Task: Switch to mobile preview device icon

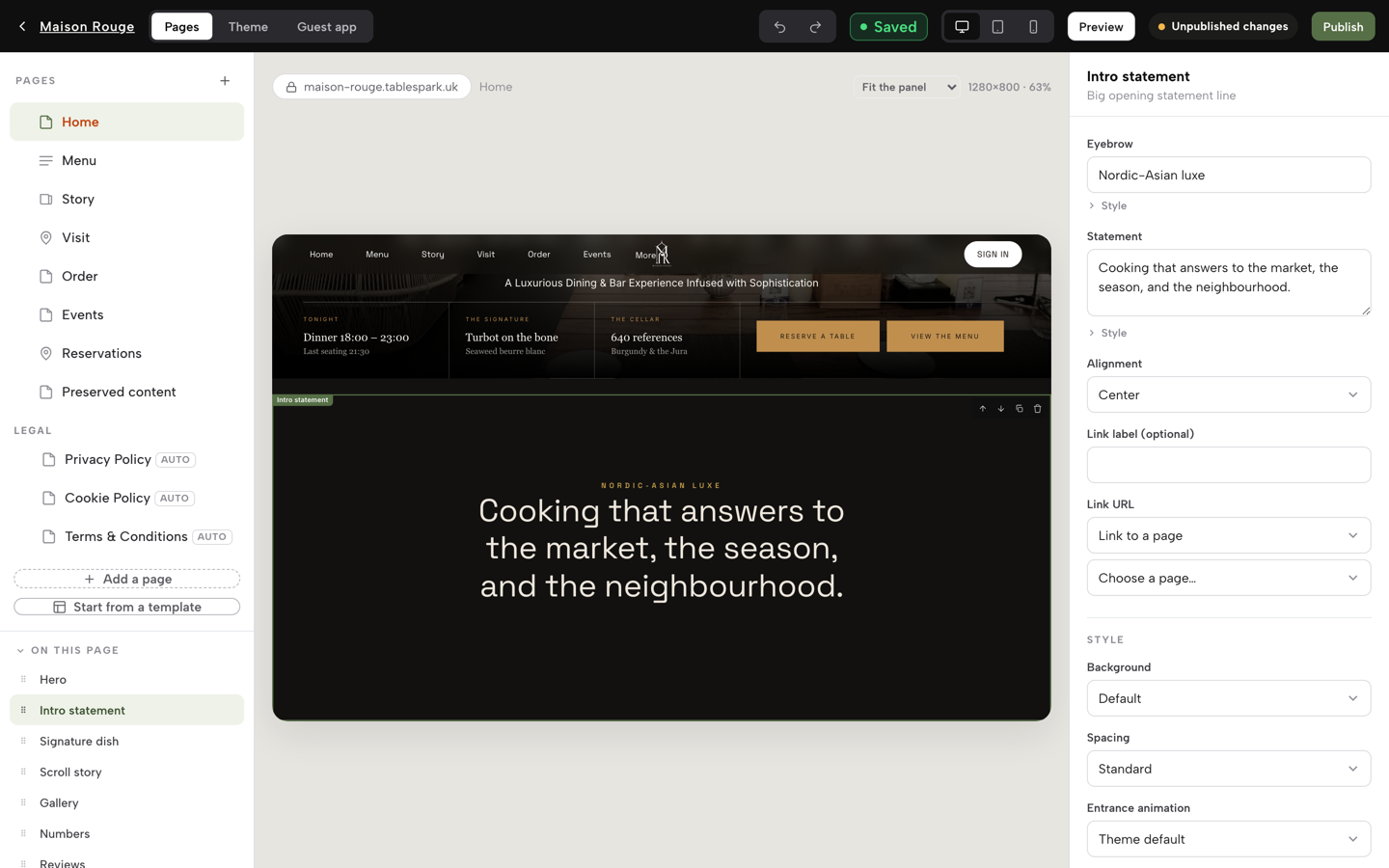Action: tap(1033, 27)
